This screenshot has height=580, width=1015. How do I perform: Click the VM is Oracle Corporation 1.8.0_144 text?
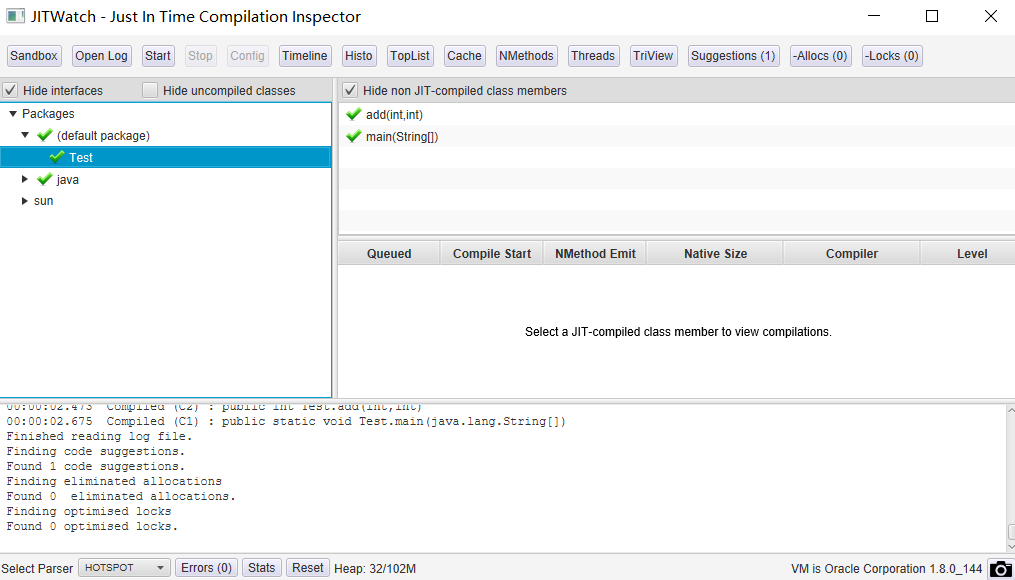click(x=886, y=569)
